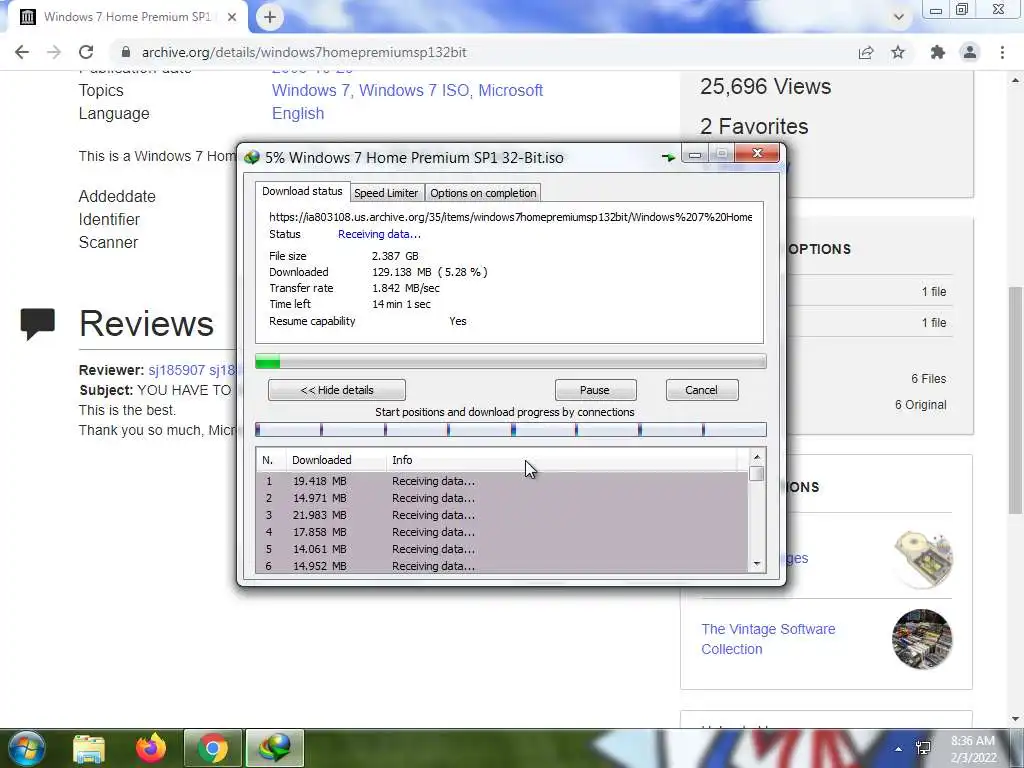1024x768 pixels.
Task: Open reviewer sj185907 profile link
Action: tap(176, 370)
